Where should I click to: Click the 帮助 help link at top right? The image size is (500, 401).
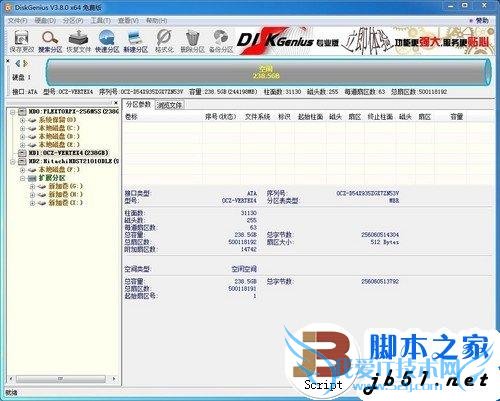click(479, 21)
